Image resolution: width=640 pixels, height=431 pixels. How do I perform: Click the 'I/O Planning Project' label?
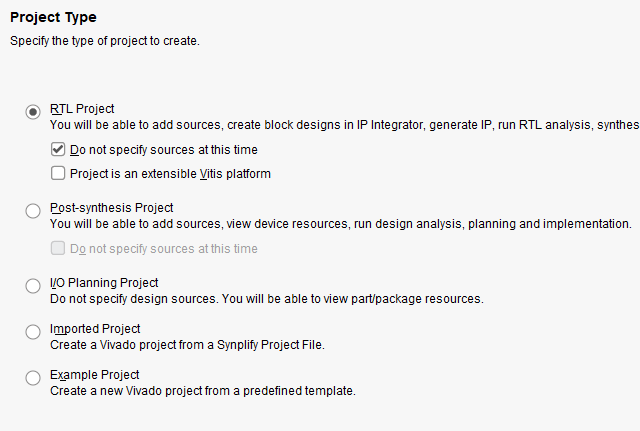104,283
